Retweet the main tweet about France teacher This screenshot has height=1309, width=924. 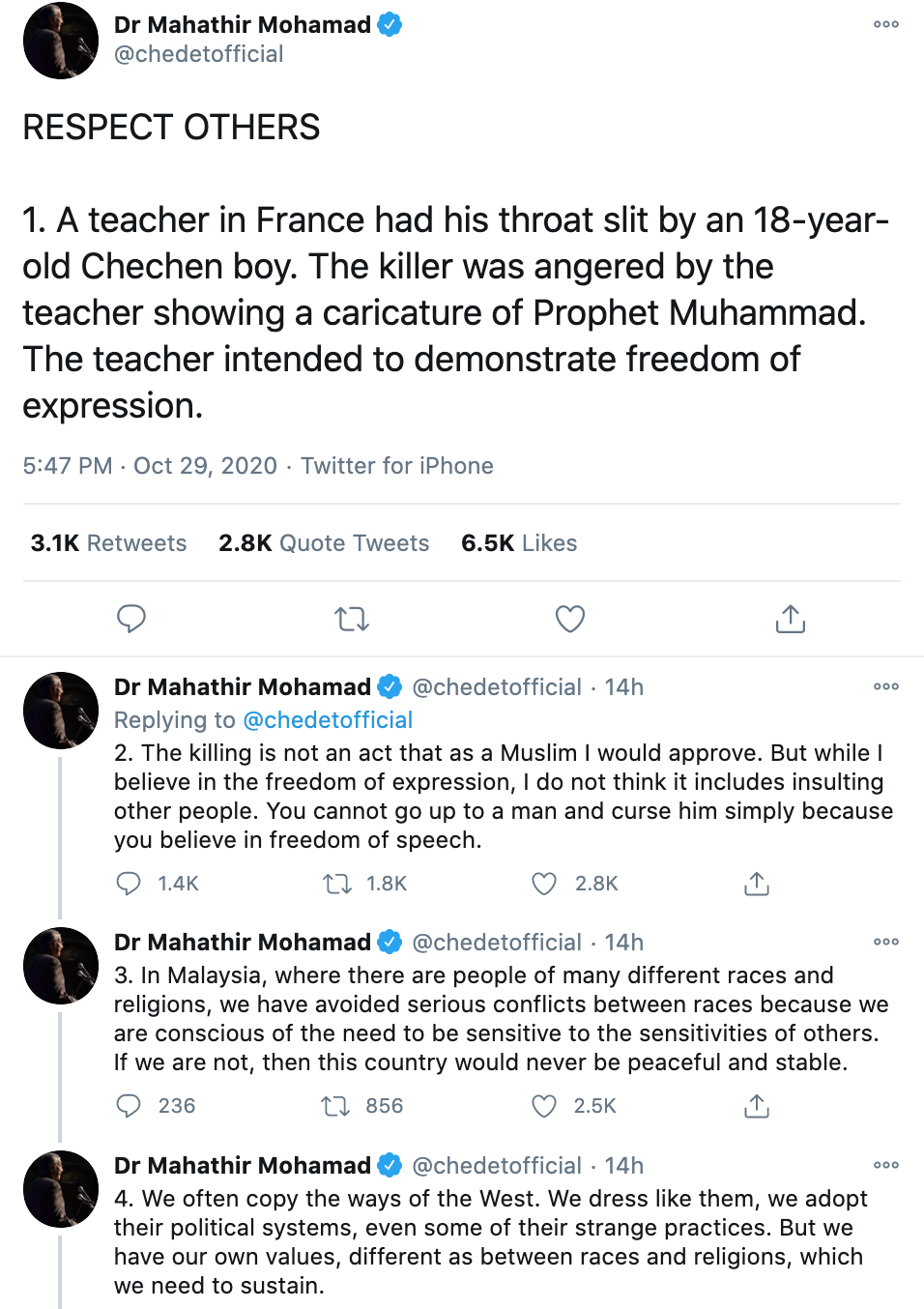pos(352,619)
